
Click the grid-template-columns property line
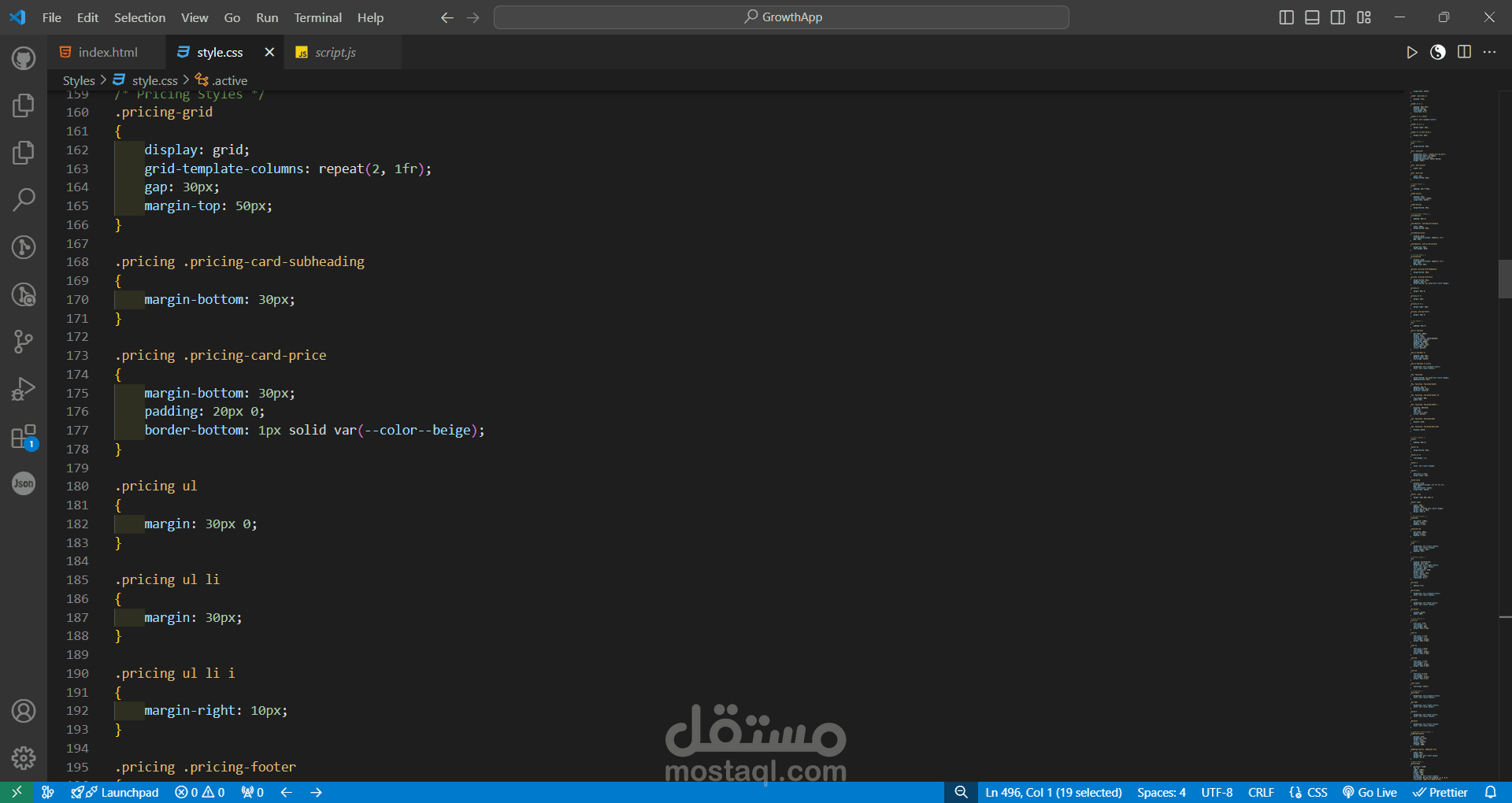(287, 168)
